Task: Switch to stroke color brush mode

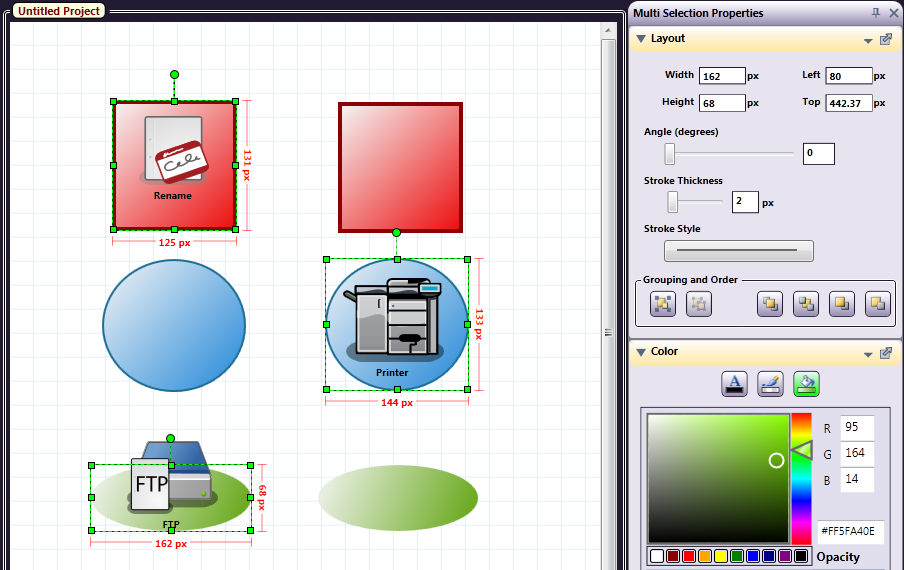Action: [x=770, y=383]
